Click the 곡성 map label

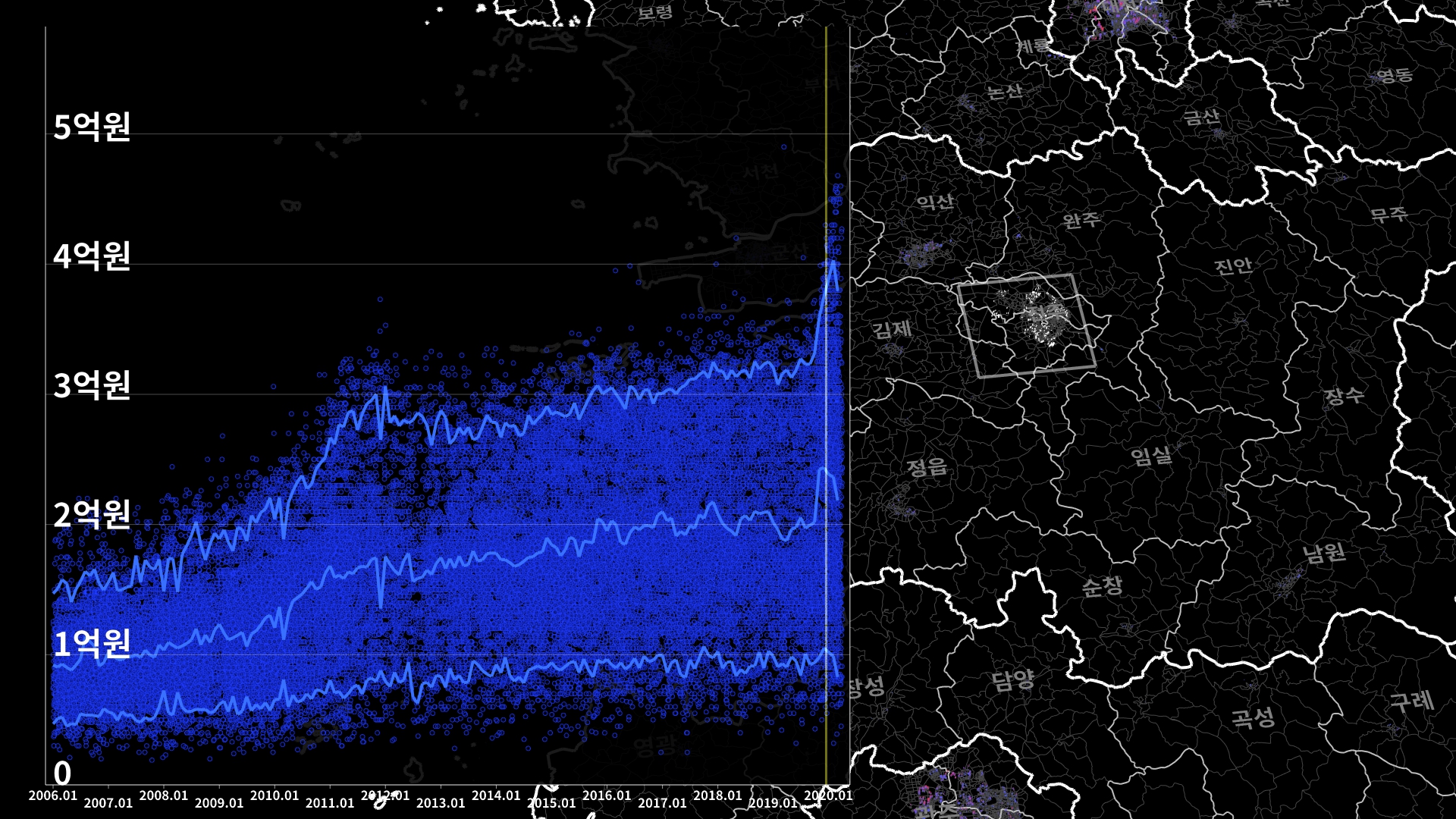pos(1252,717)
